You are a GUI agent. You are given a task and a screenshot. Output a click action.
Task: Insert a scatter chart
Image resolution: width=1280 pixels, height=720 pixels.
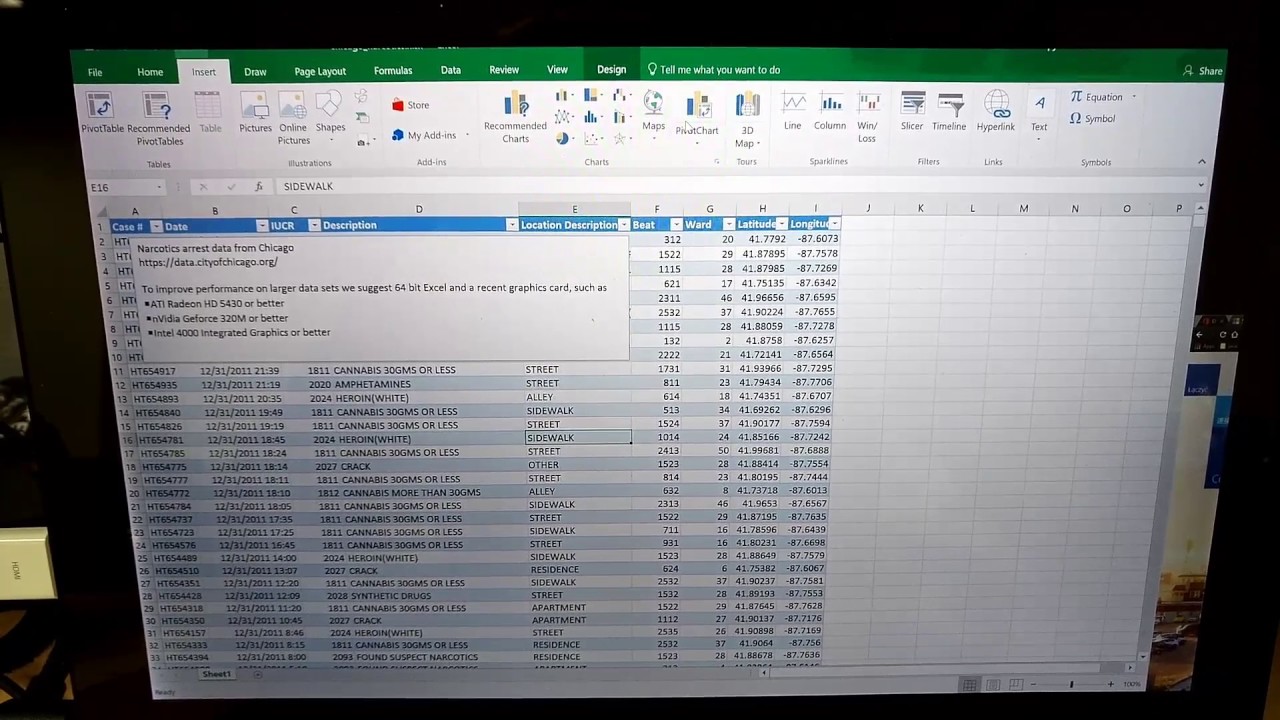(x=592, y=139)
